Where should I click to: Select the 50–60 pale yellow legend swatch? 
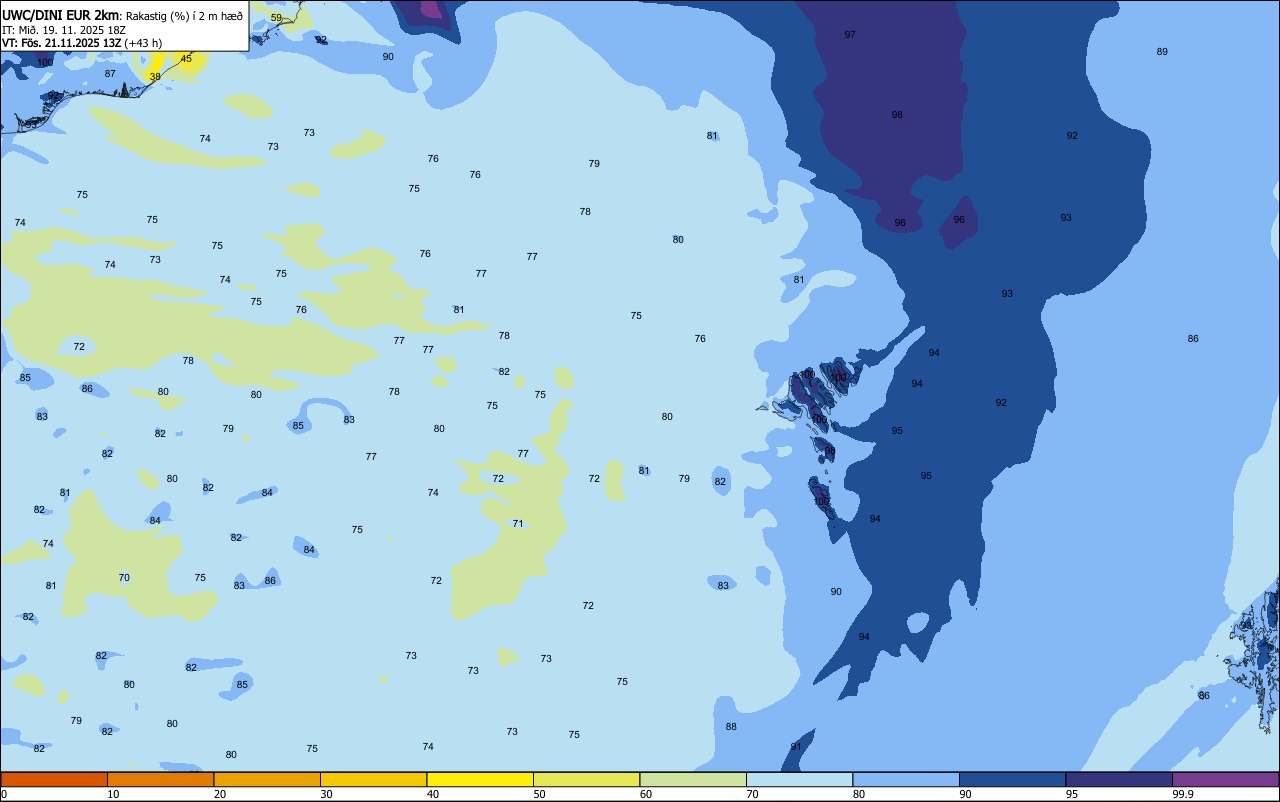[x=586, y=779]
